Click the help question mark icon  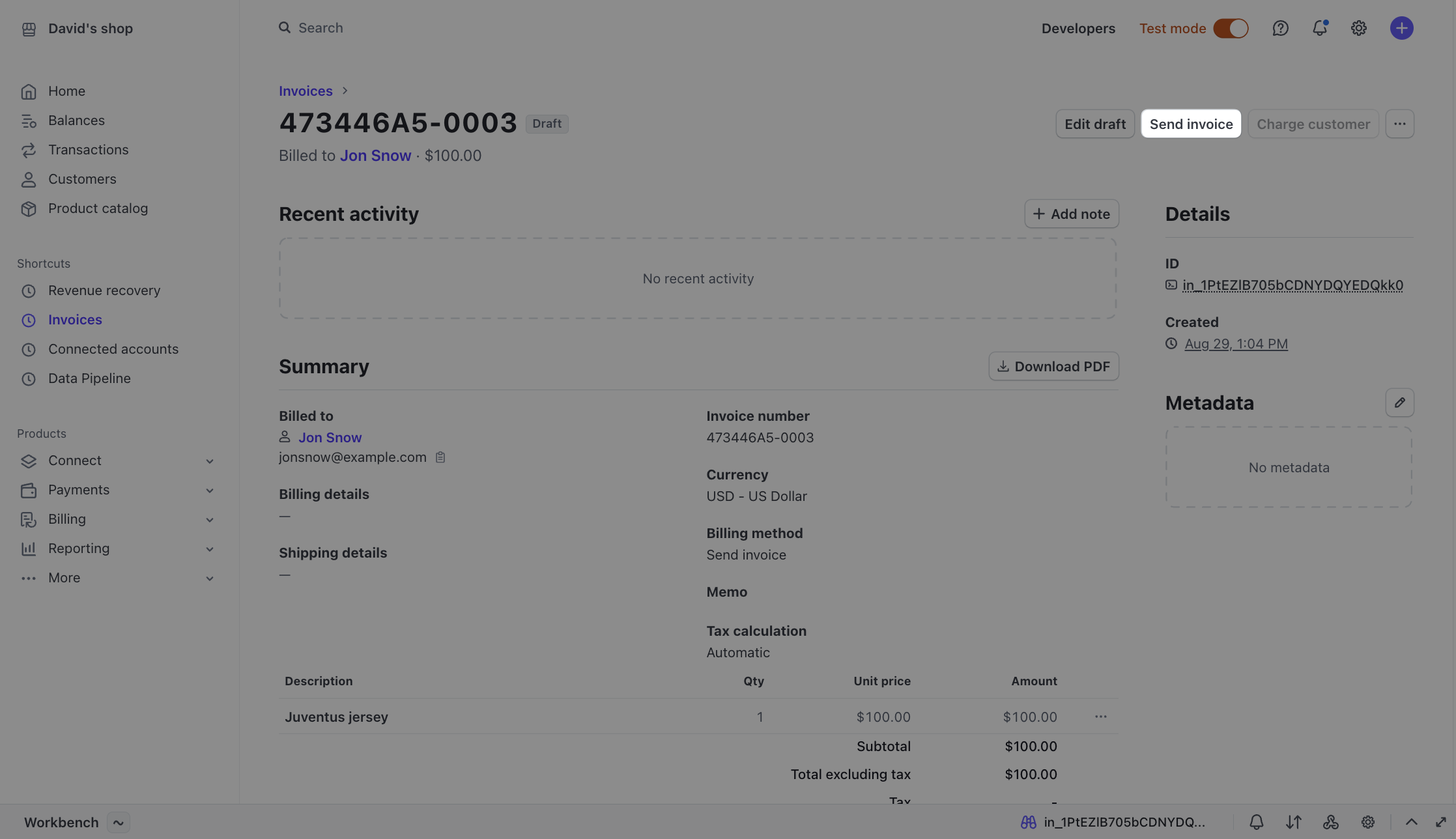(1280, 28)
